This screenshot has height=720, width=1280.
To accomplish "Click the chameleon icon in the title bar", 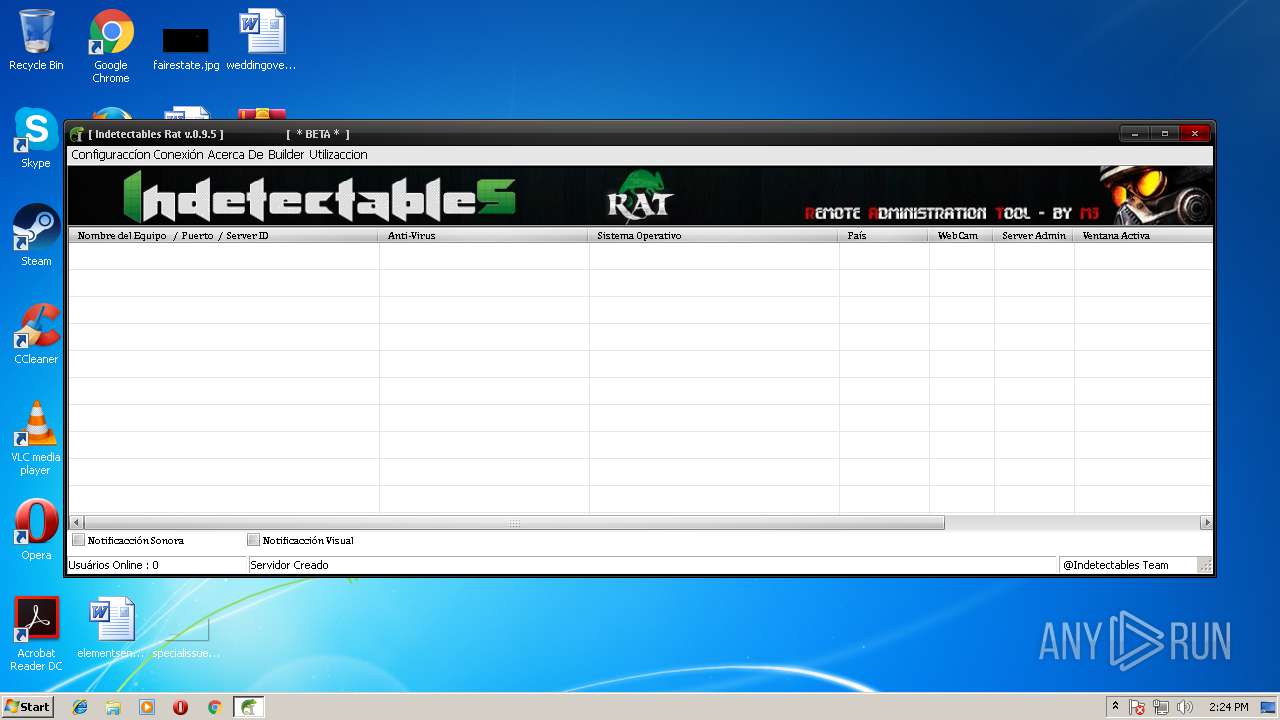I will click(x=77, y=134).
